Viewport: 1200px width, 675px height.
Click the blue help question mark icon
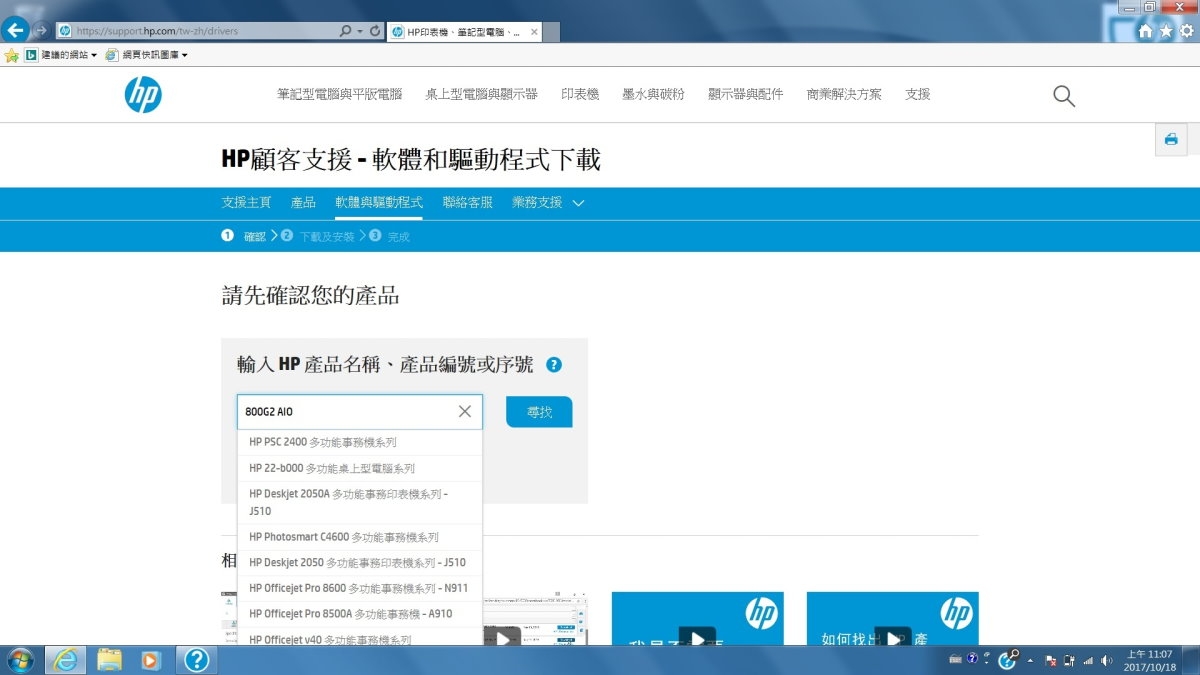(x=554, y=365)
